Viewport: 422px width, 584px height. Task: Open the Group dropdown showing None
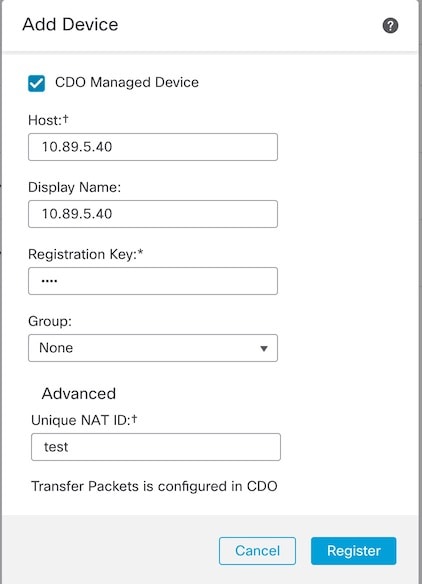pyautogui.click(x=153, y=348)
